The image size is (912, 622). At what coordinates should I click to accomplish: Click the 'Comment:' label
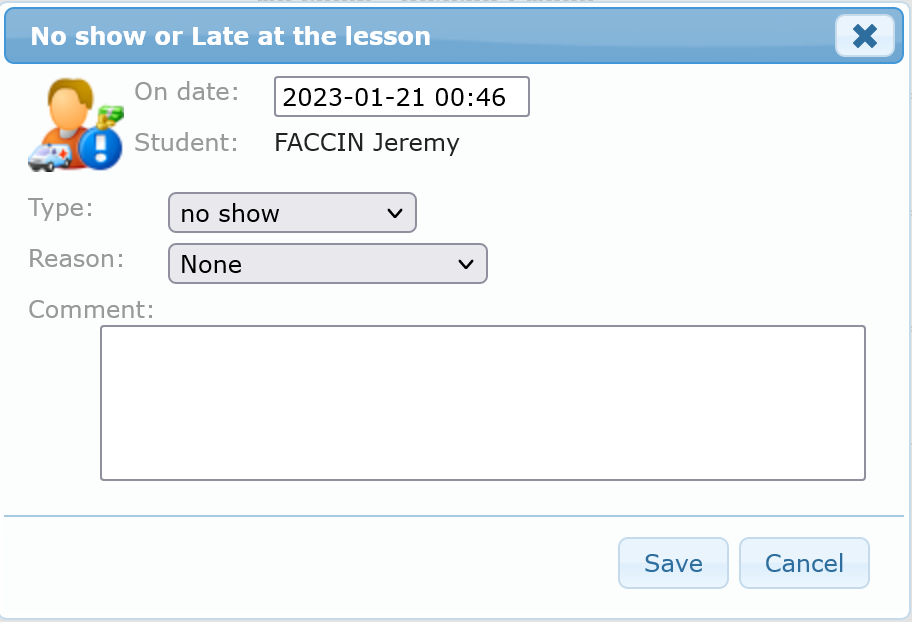coord(91,310)
